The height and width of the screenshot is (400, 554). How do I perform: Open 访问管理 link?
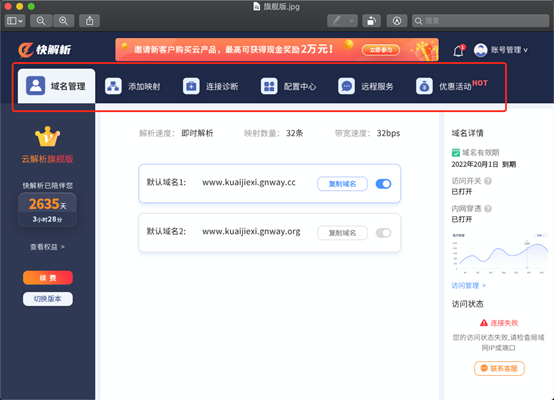pyautogui.click(x=468, y=286)
